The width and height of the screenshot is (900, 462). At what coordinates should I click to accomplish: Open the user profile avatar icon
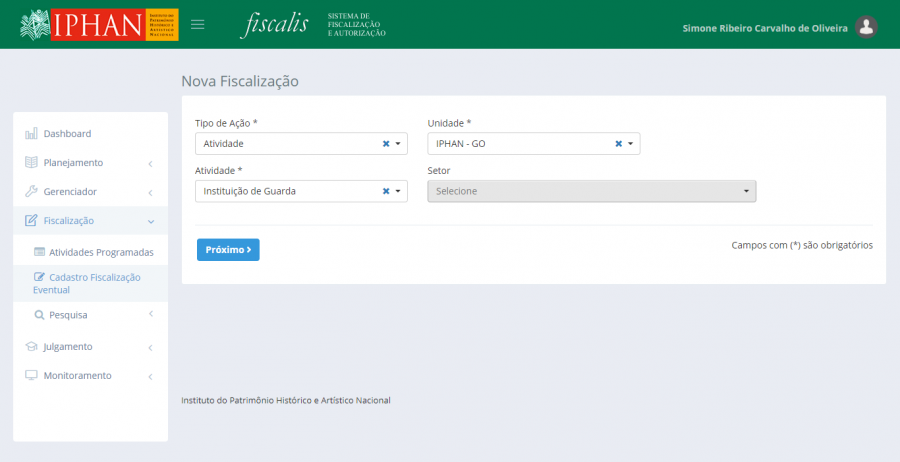(867, 28)
